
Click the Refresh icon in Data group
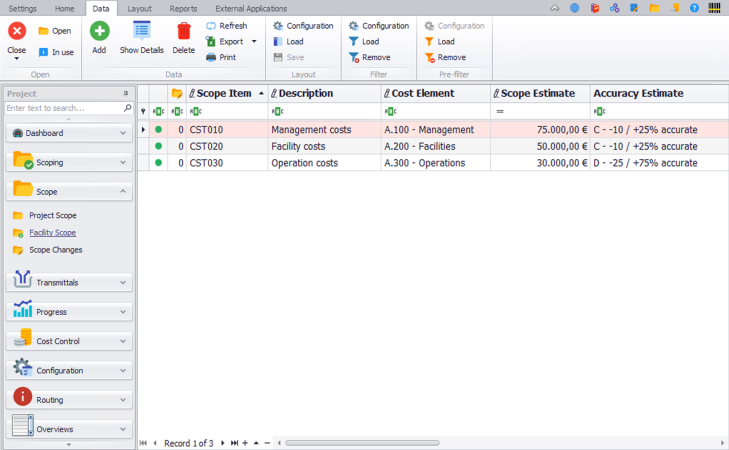pyautogui.click(x=212, y=26)
